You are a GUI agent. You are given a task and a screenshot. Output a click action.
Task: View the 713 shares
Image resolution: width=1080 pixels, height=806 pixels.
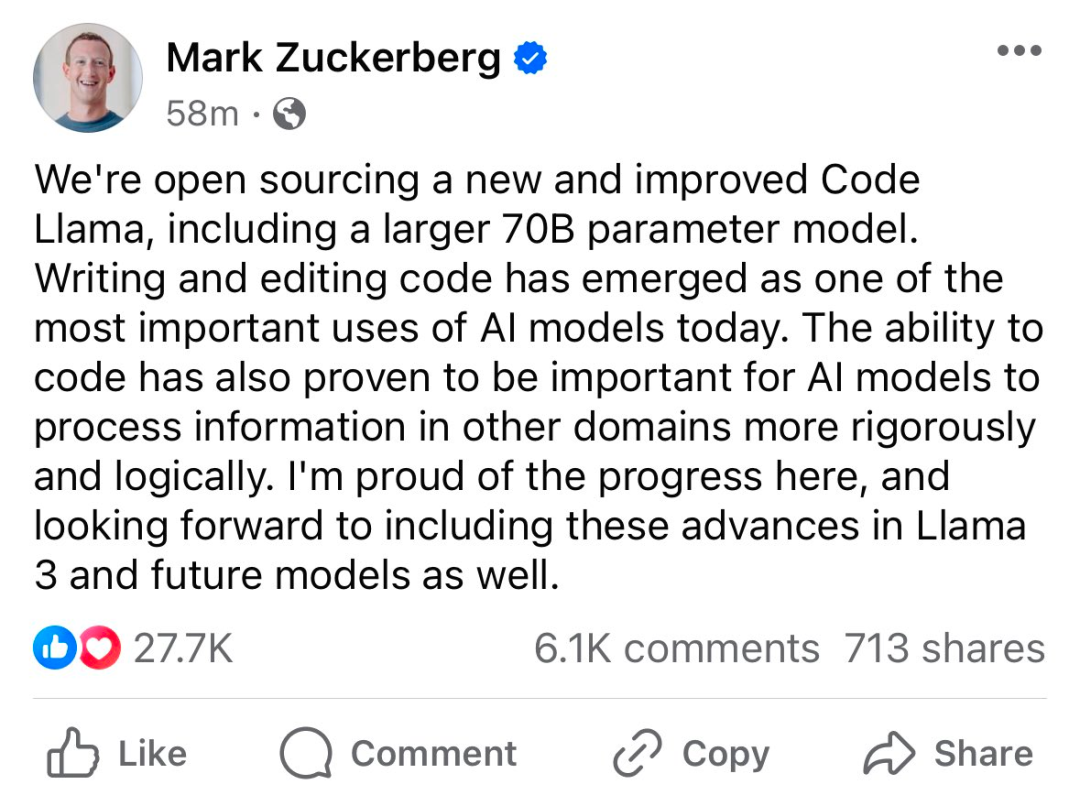tap(944, 648)
